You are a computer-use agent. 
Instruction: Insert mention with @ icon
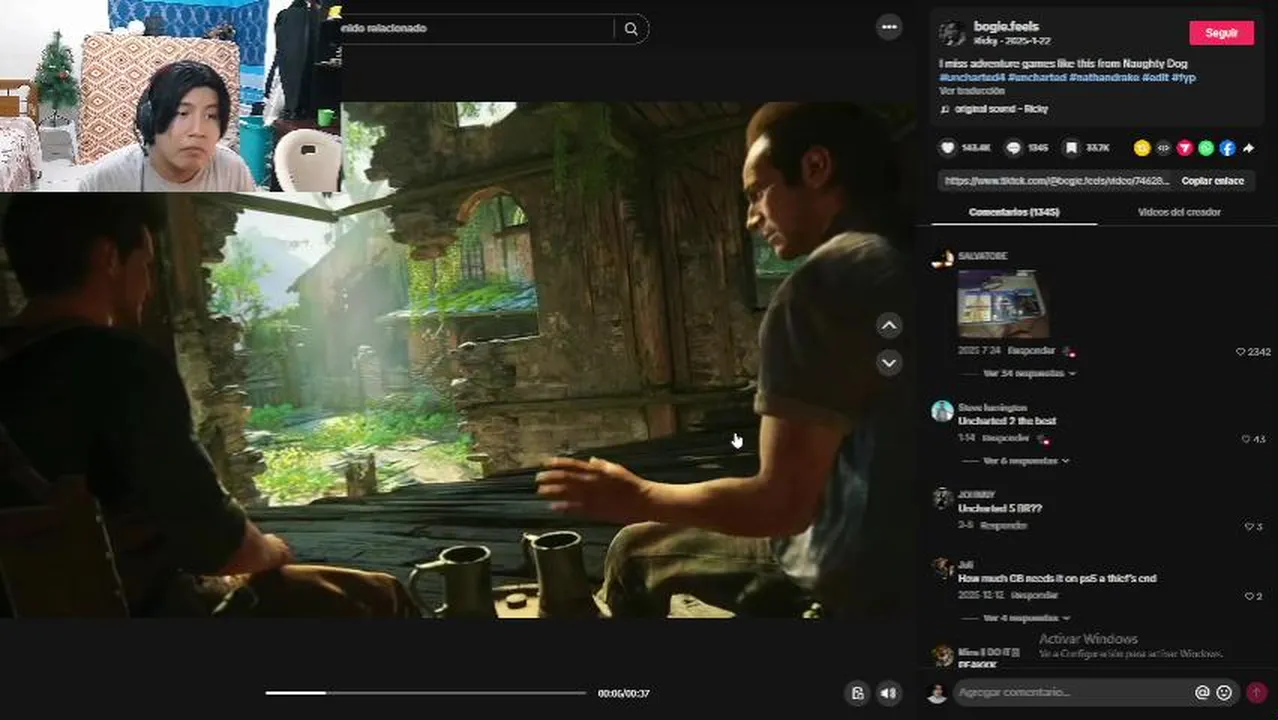(x=1202, y=692)
